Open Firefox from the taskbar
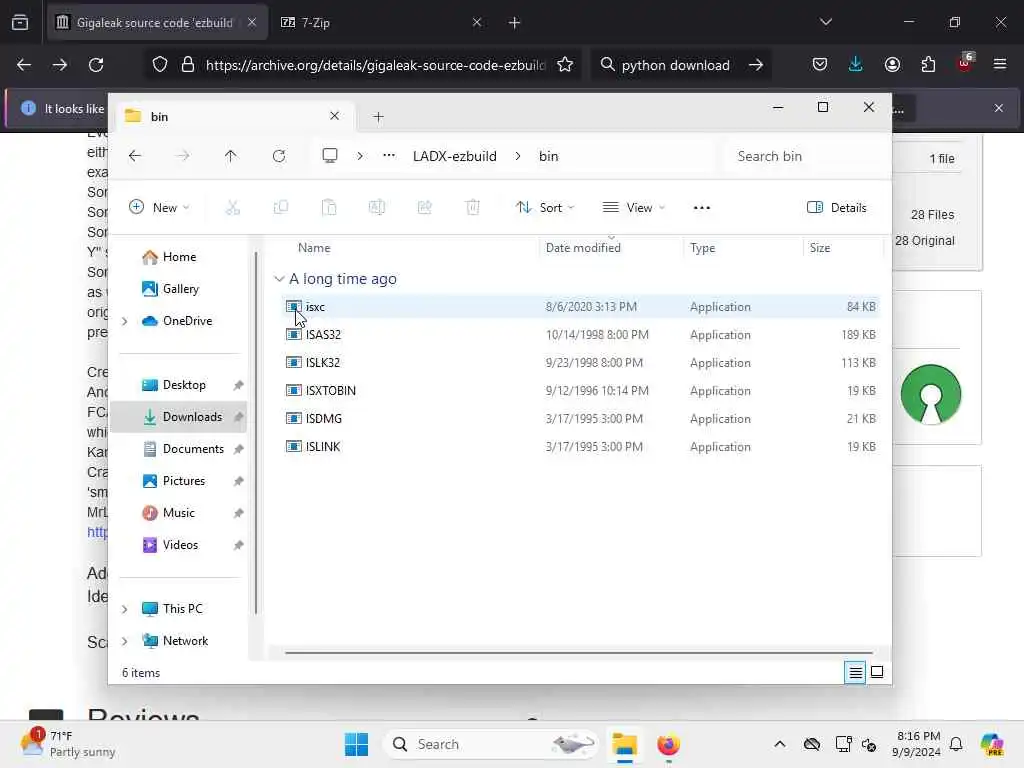This screenshot has width=1024, height=768. (668, 744)
